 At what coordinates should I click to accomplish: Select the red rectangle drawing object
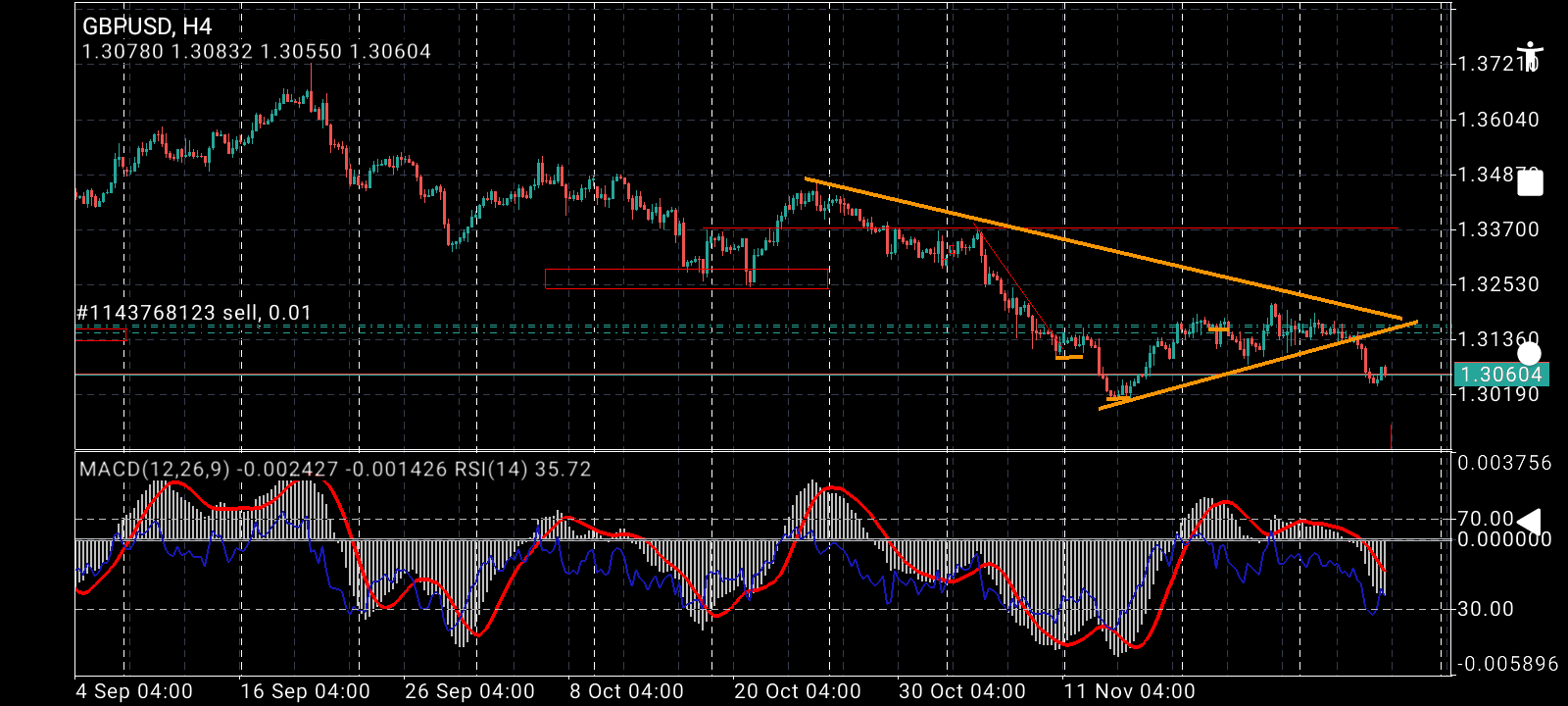coord(687,279)
